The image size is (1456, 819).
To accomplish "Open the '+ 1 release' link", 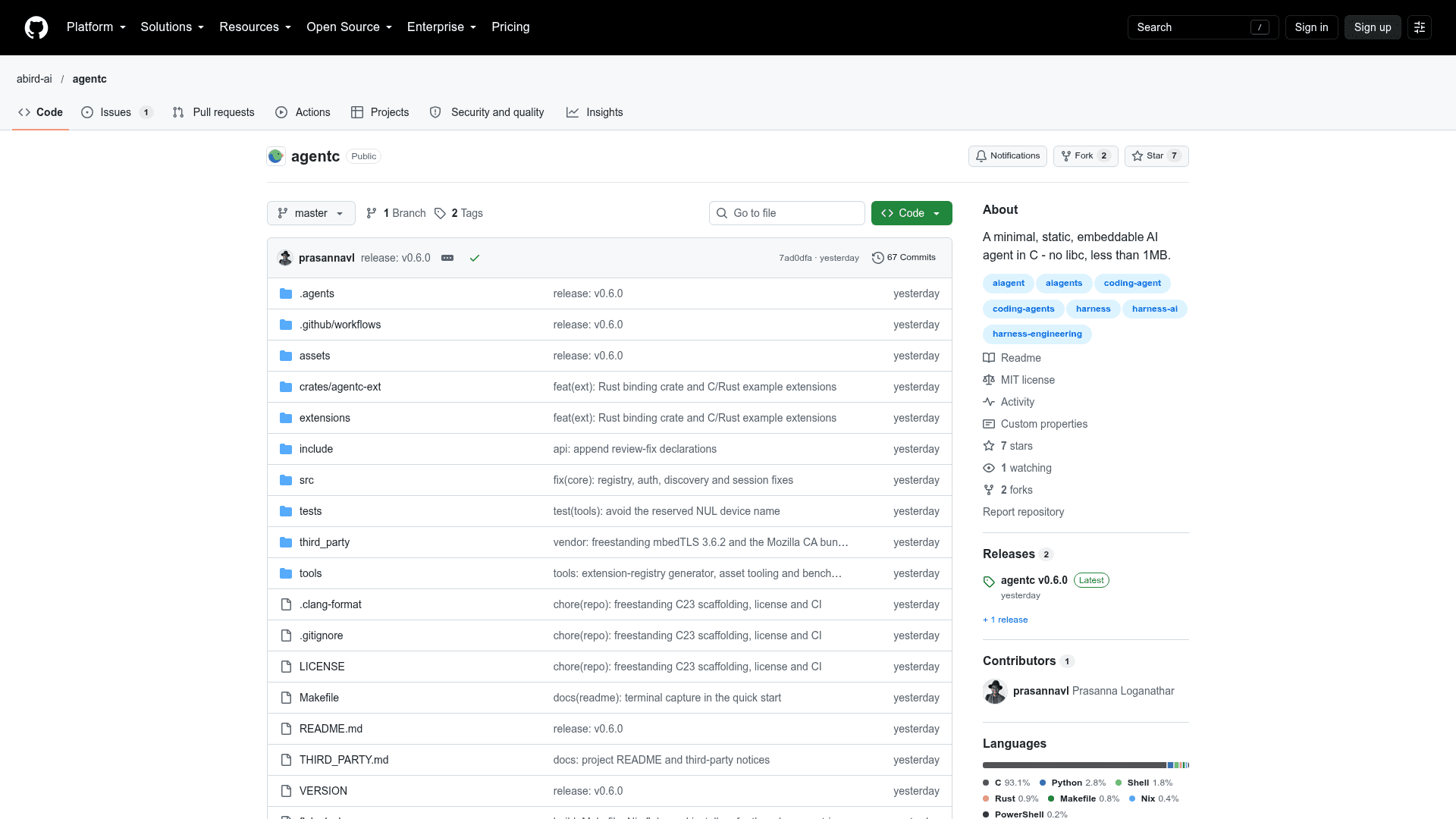I will (1006, 620).
